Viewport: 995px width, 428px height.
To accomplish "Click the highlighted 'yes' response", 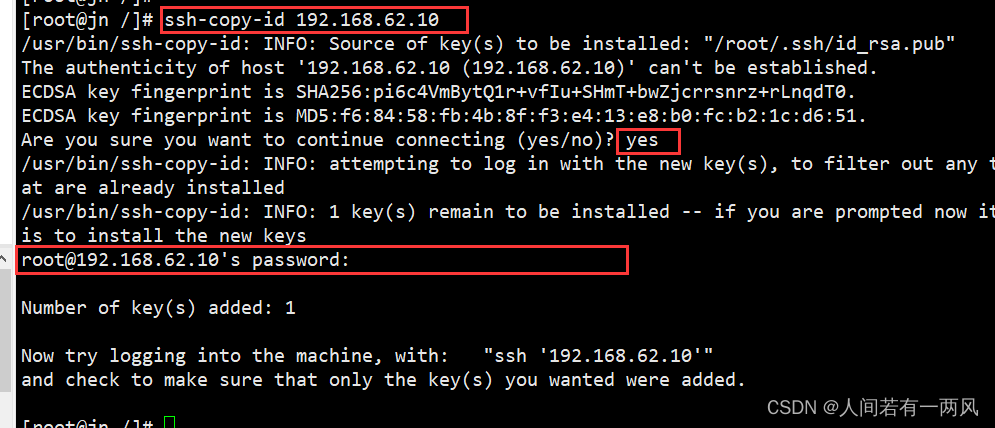I will (x=642, y=140).
